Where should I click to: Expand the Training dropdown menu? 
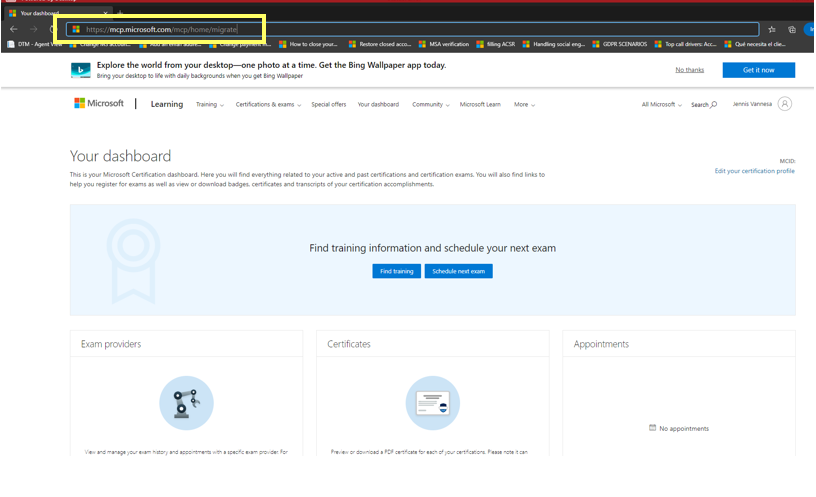coord(210,105)
